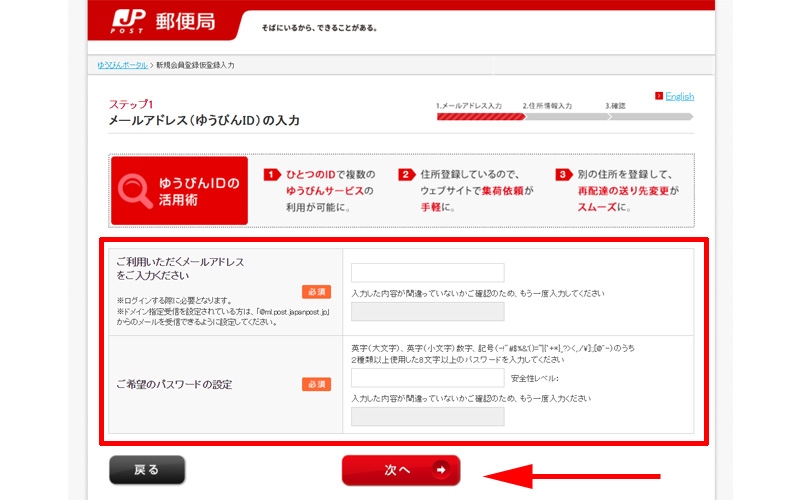Focus the desired password input field
800x500 pixels.
428,378
